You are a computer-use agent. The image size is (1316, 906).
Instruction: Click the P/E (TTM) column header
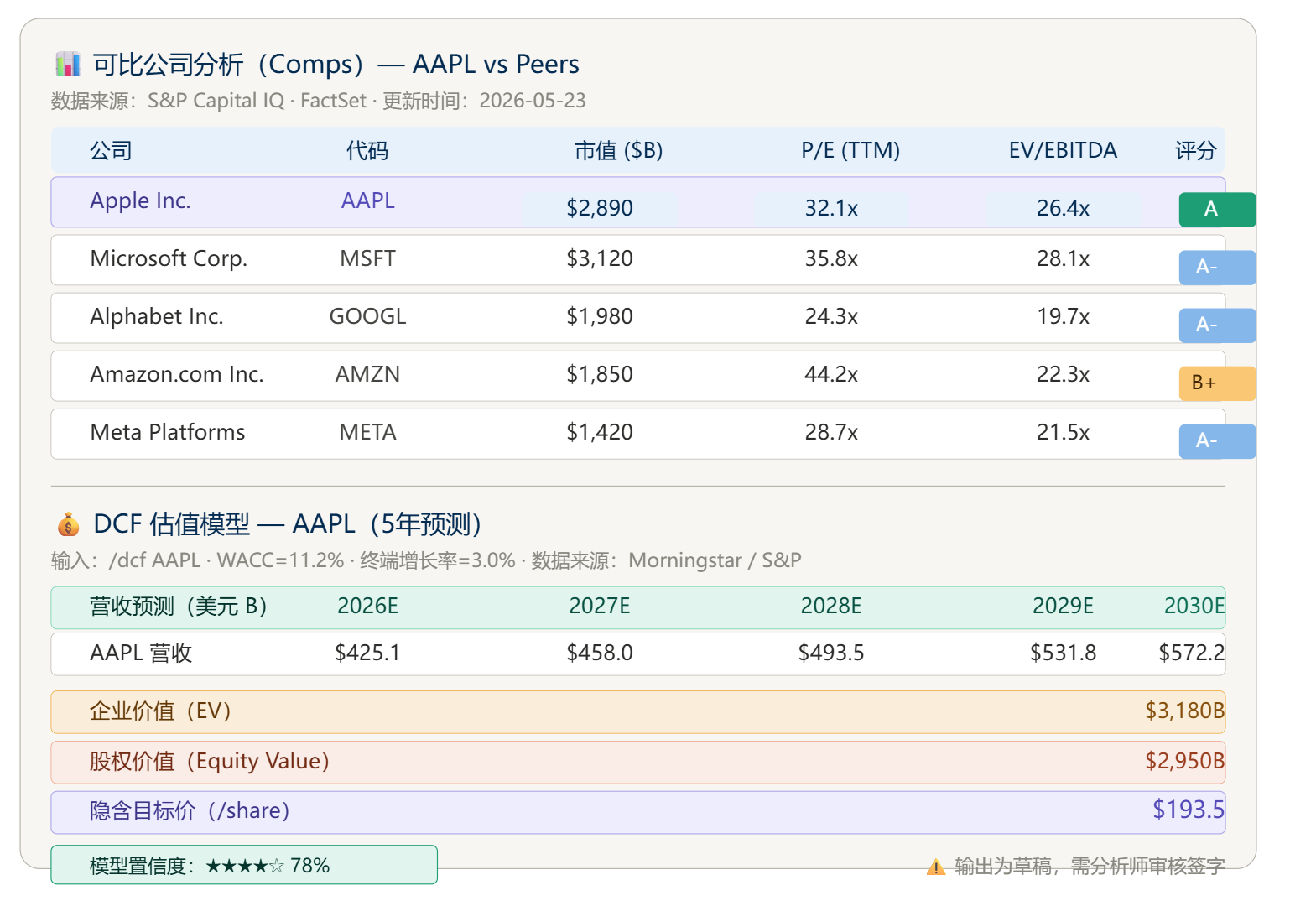click(850, 151)
